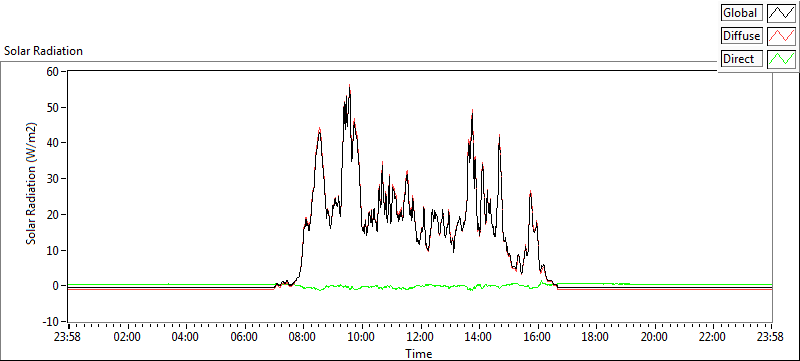Viewport: 800px width, 361px height.
Task: Click the 02:00 time axis label
Action: coord(128,337)
